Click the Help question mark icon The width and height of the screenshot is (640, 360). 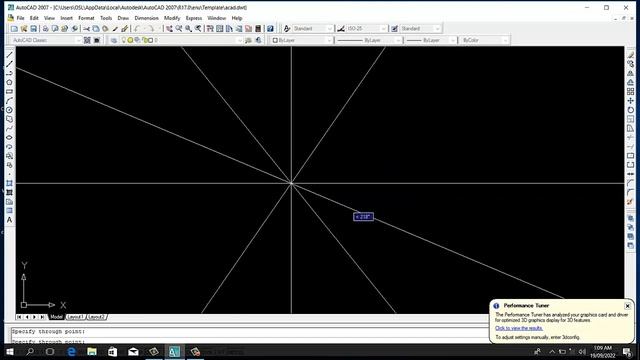click(x=270, y=29)
